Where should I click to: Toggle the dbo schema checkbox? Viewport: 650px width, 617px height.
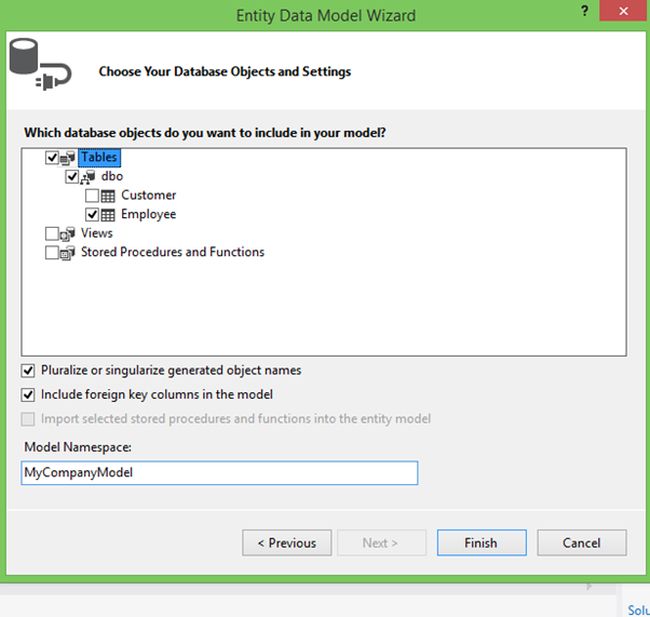coord(72,177)
